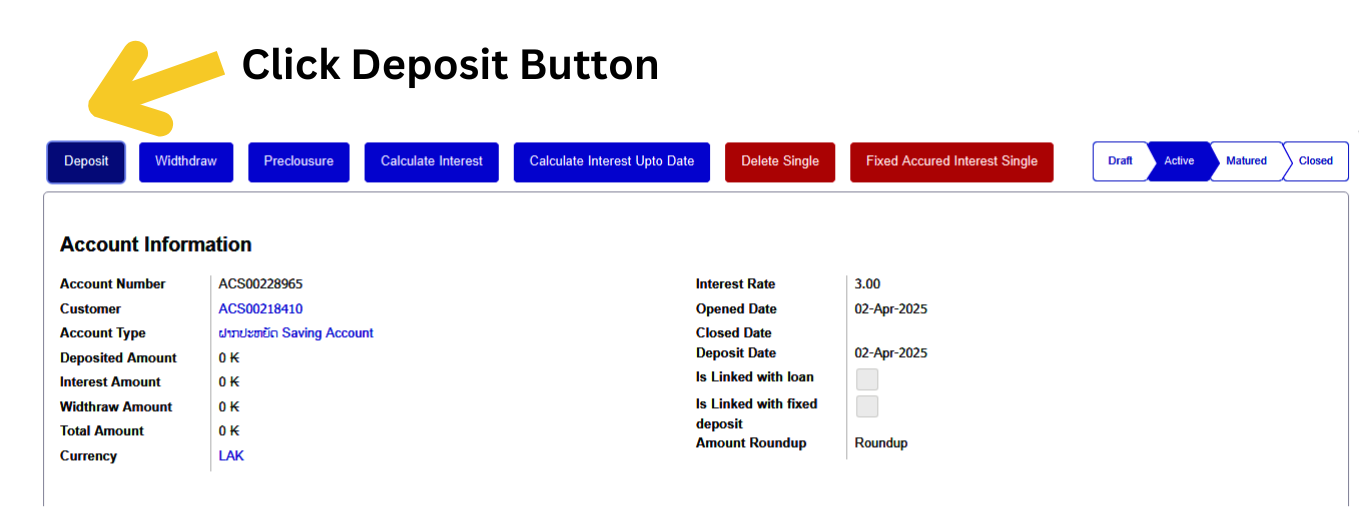Screen dimensions: 1363x507
Task: Toggle the Is Linked with loan checkbox
Action: pyautogui.click(x=867, y=379)
